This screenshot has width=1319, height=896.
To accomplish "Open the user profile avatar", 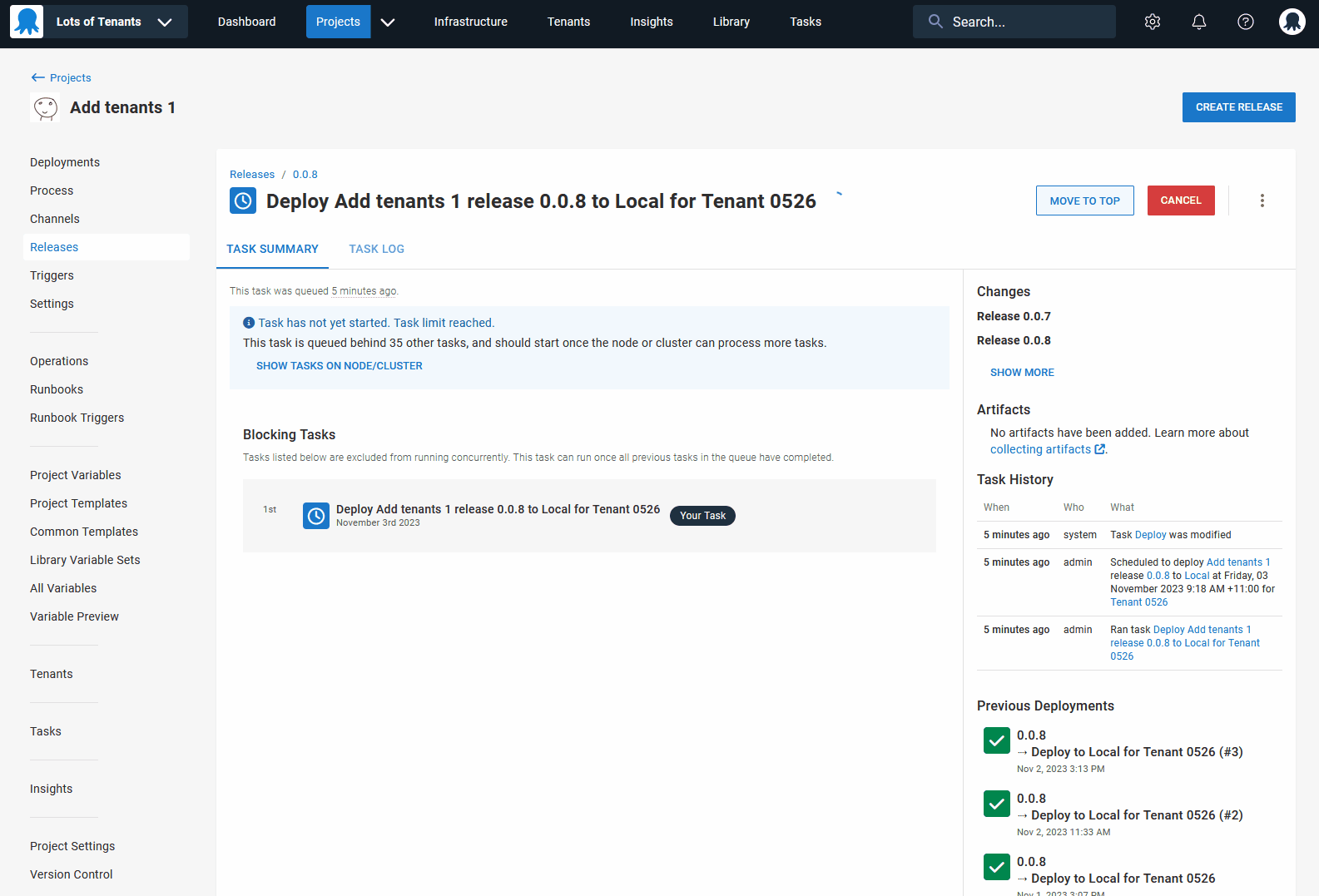I will (1292, 22).
